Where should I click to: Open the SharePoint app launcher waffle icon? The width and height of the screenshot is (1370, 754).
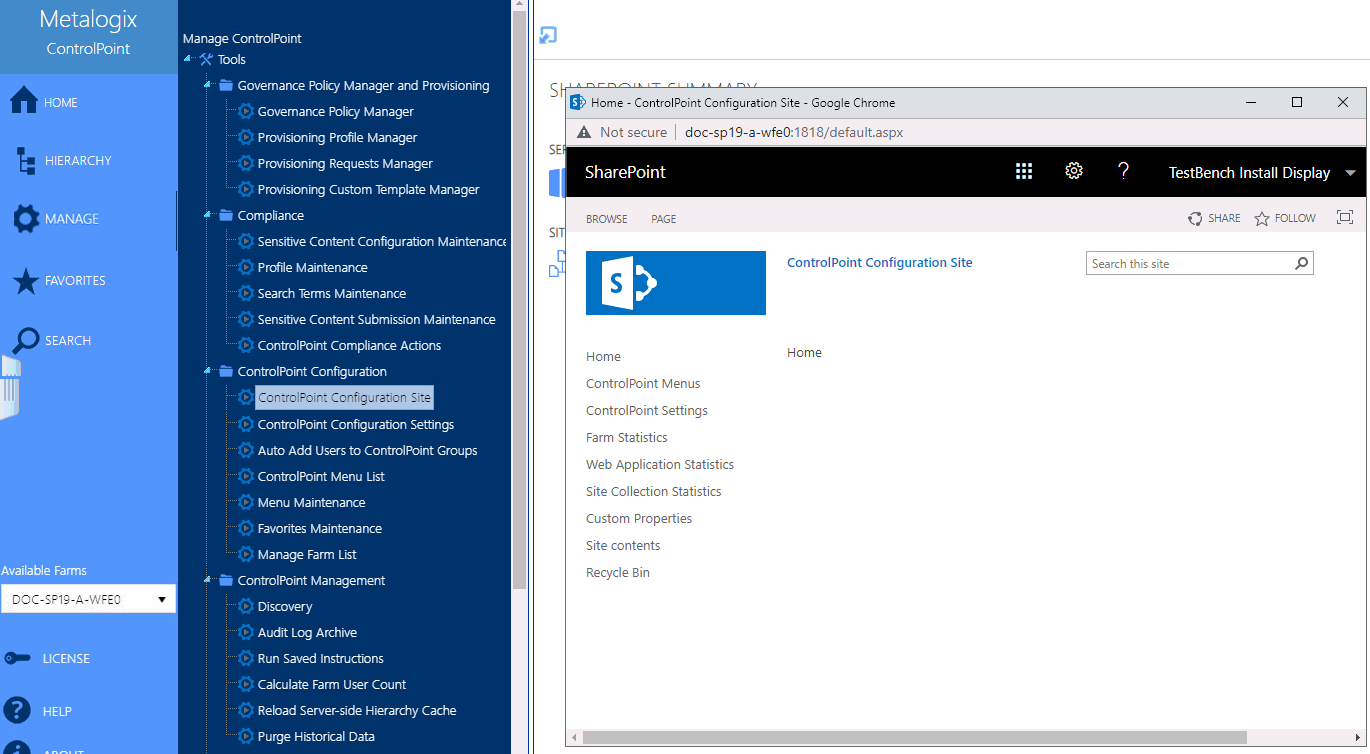(1024, 170)
